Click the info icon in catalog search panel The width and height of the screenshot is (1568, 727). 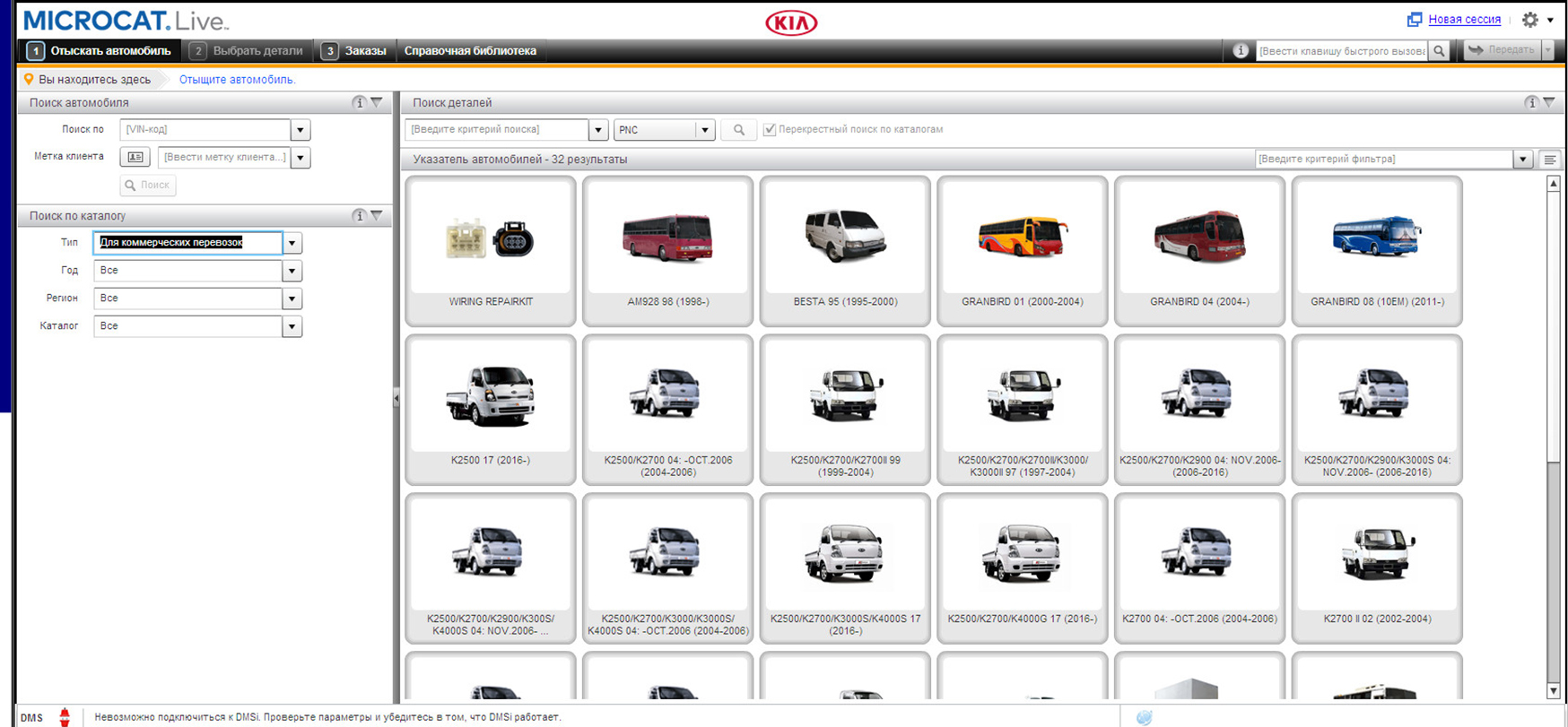pyautogui.click(x=359, y=216)
